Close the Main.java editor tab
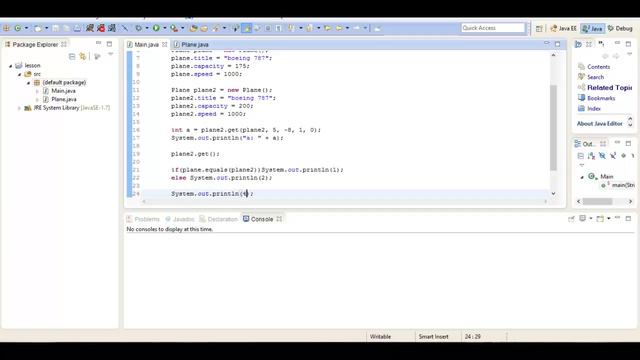 point(164,44)
